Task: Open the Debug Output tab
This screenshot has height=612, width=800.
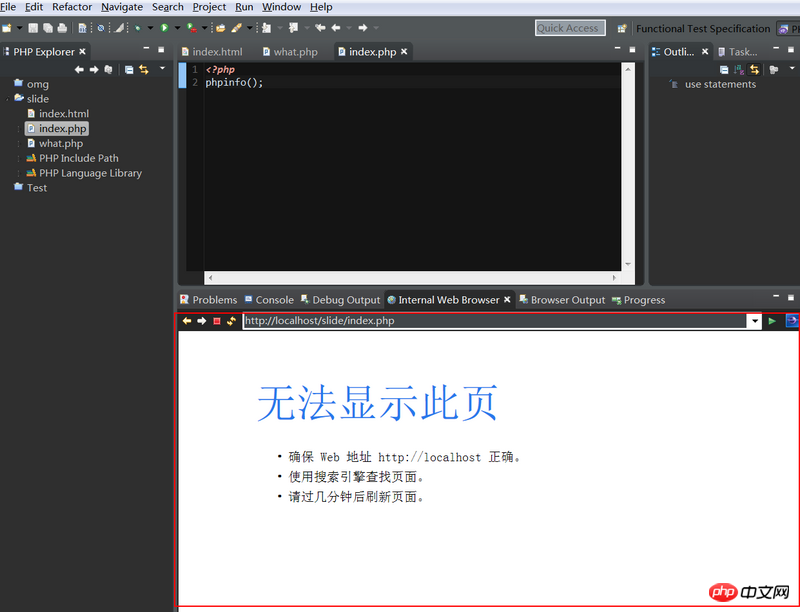Action: [341, 300]
